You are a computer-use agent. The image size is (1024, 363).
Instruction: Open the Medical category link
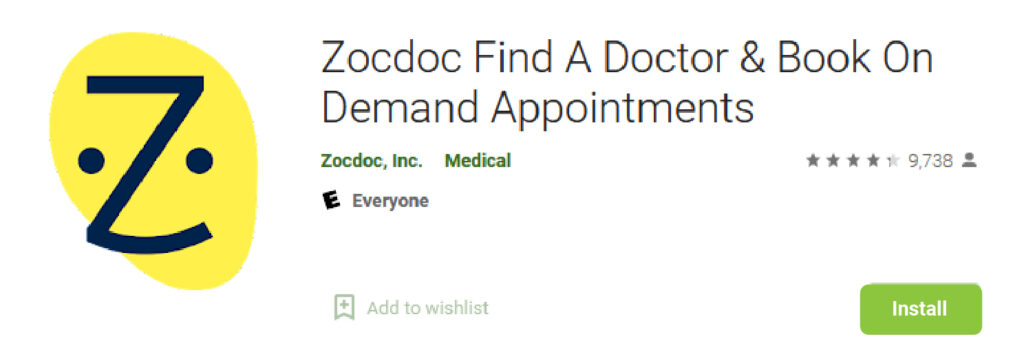click(x=478, y=160)
